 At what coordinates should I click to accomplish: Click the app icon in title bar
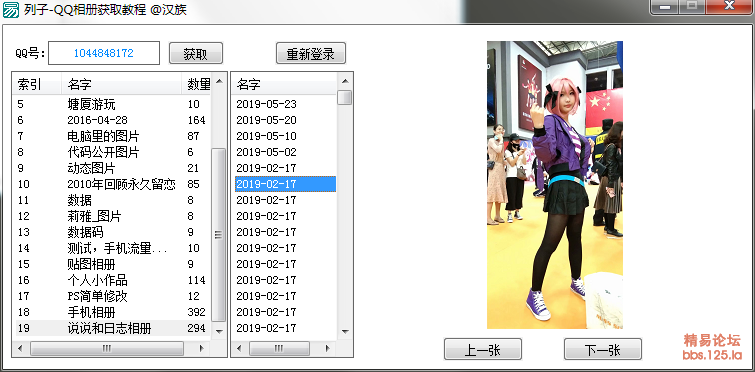point(11,9)
